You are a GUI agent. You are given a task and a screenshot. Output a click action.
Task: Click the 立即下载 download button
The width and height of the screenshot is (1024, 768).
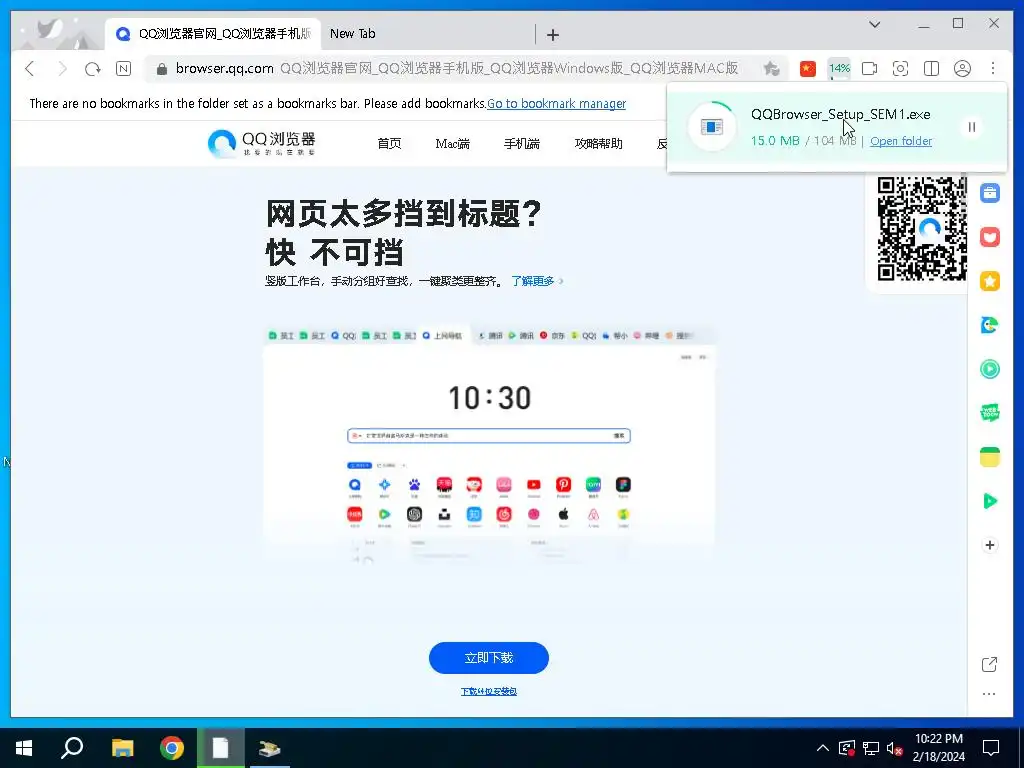click(x=488, y=658)
